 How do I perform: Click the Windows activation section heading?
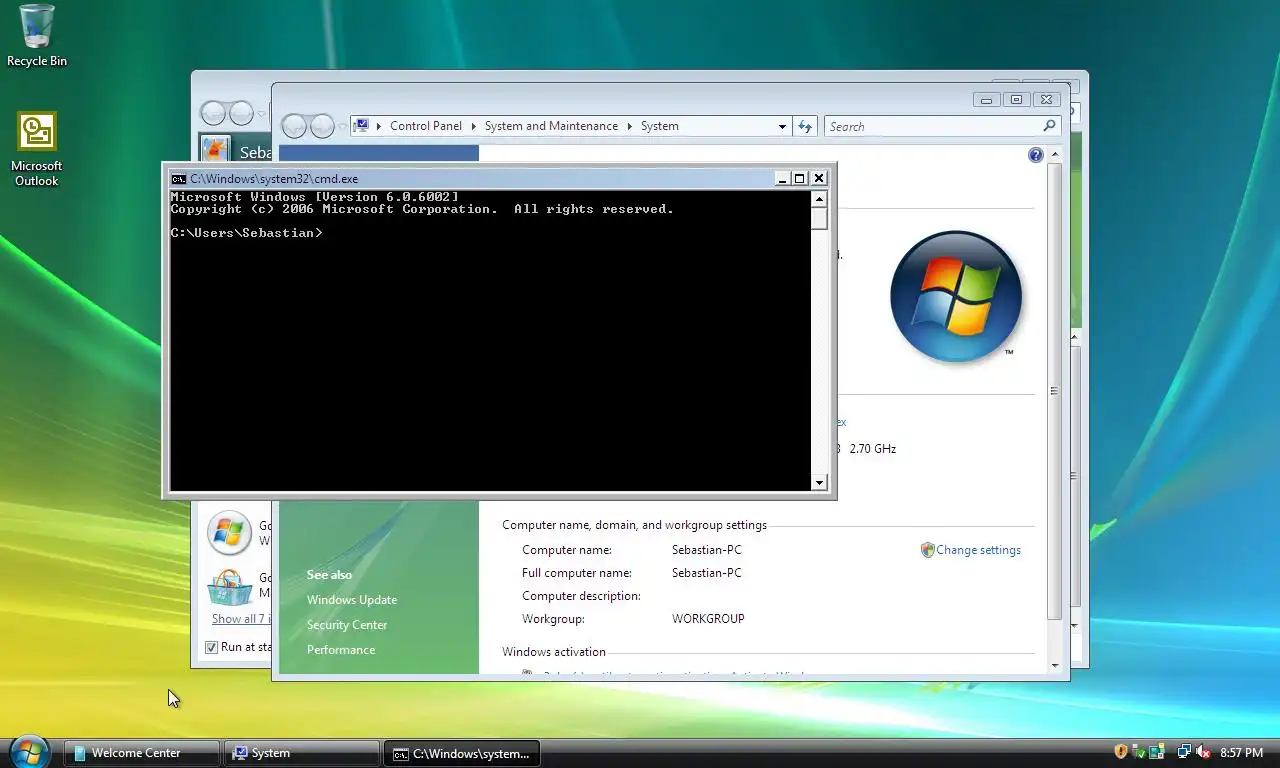[x=554, y=652]
